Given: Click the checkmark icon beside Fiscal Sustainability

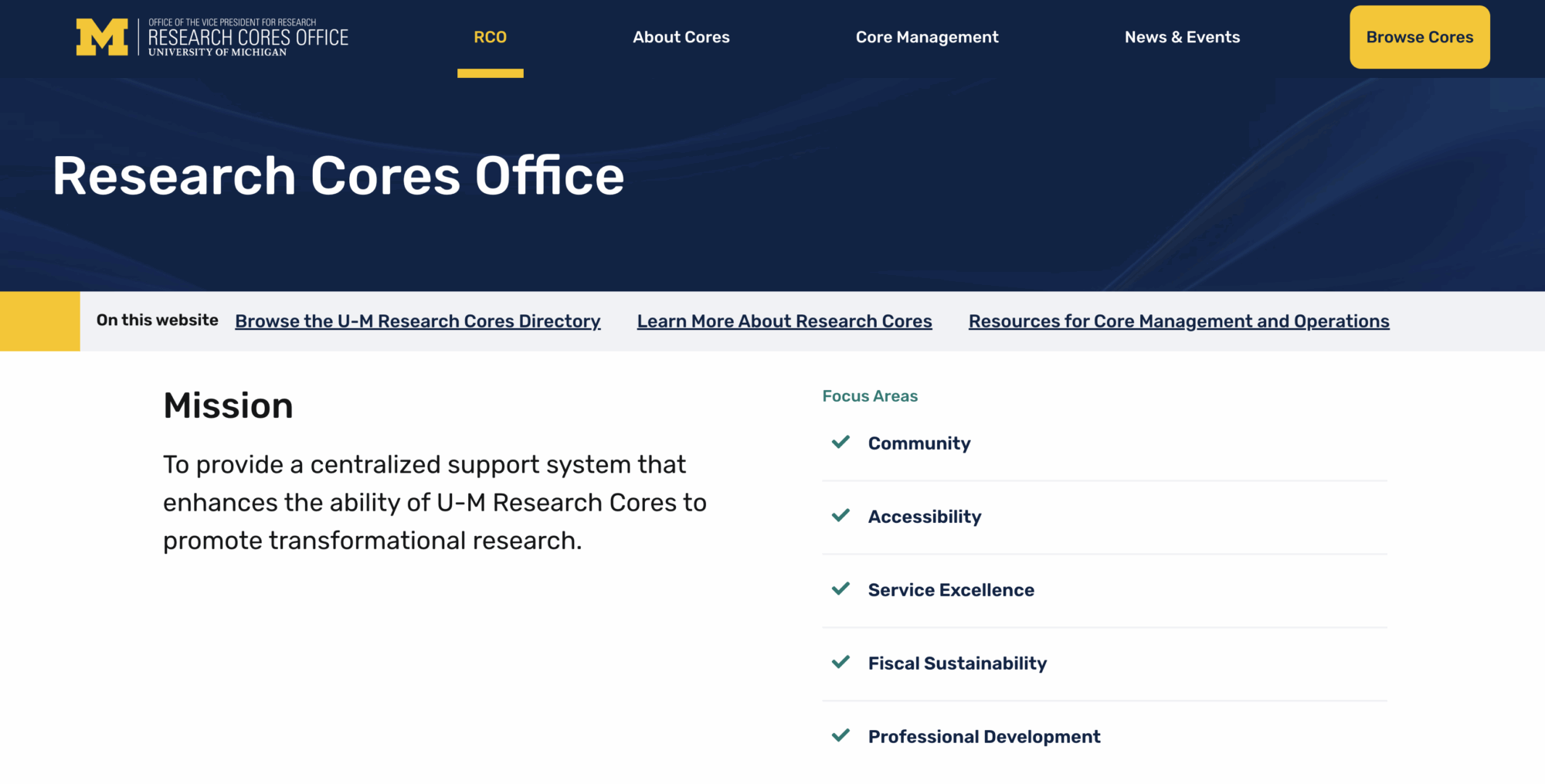Looking at the screenshot, I should [x=840, y=662].
